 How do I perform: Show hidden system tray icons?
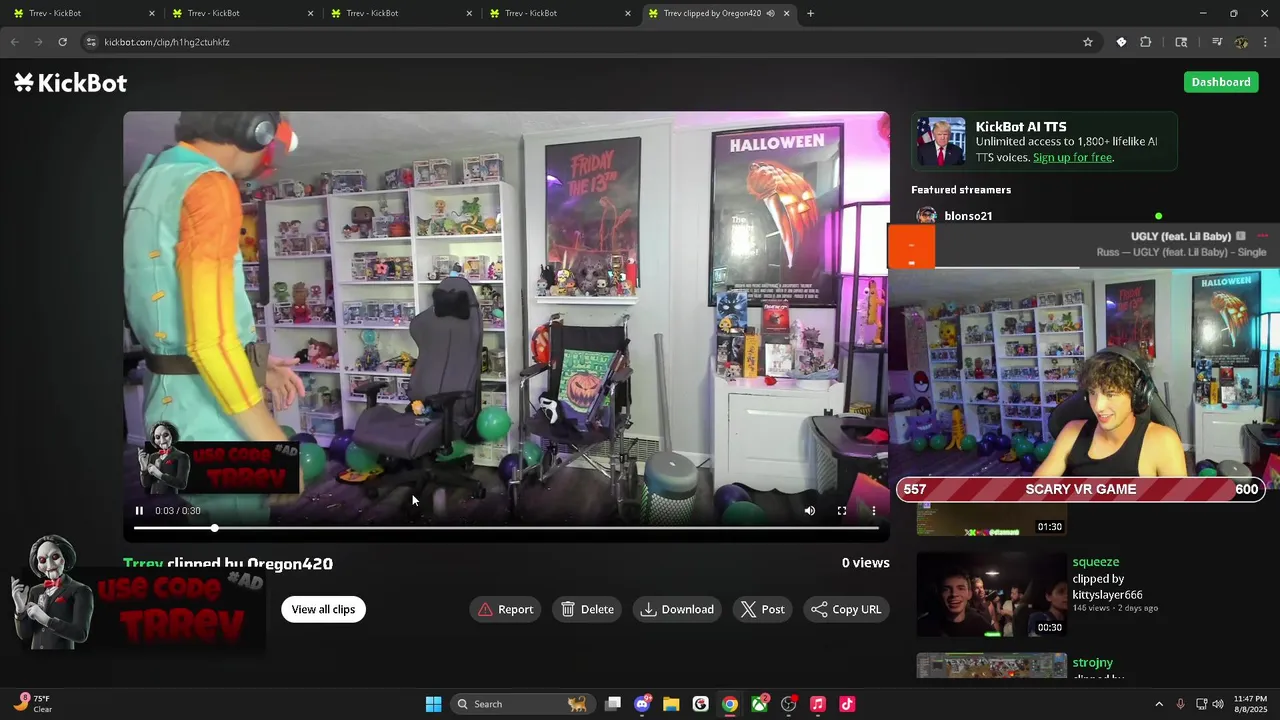click(x=1159, y=704)
